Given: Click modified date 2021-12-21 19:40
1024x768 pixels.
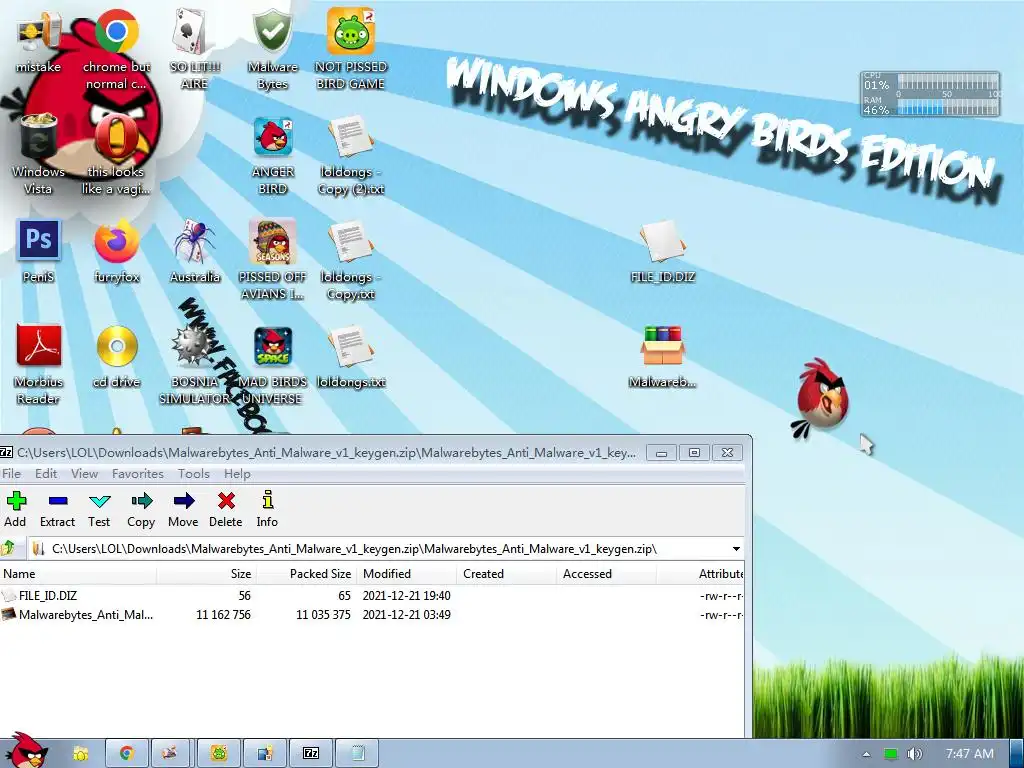Looking at the screenshot, I should tap(406, 596).
